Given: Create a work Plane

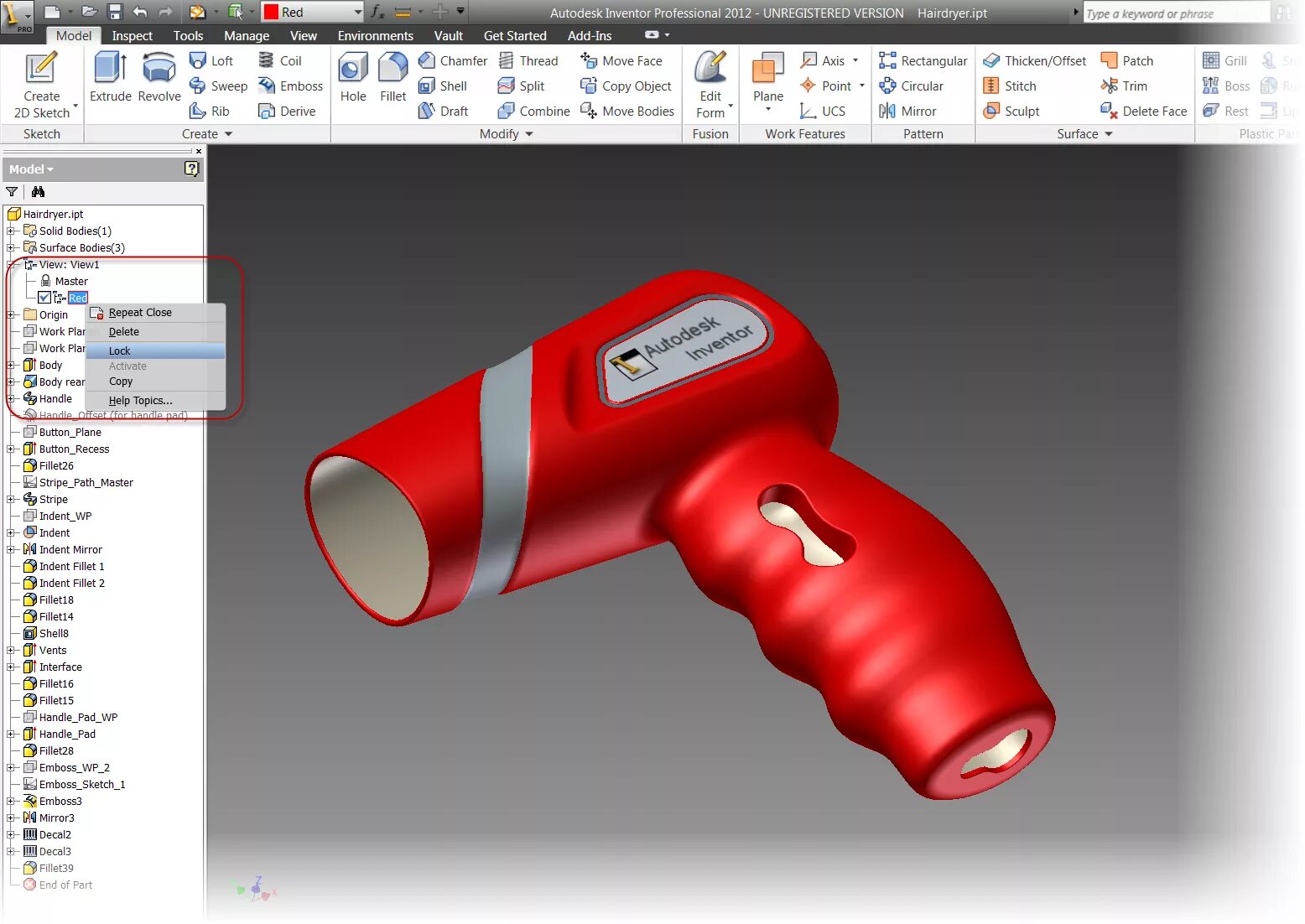Looking at the screenshot, I should pyautogui.click(x=768, y=80).
